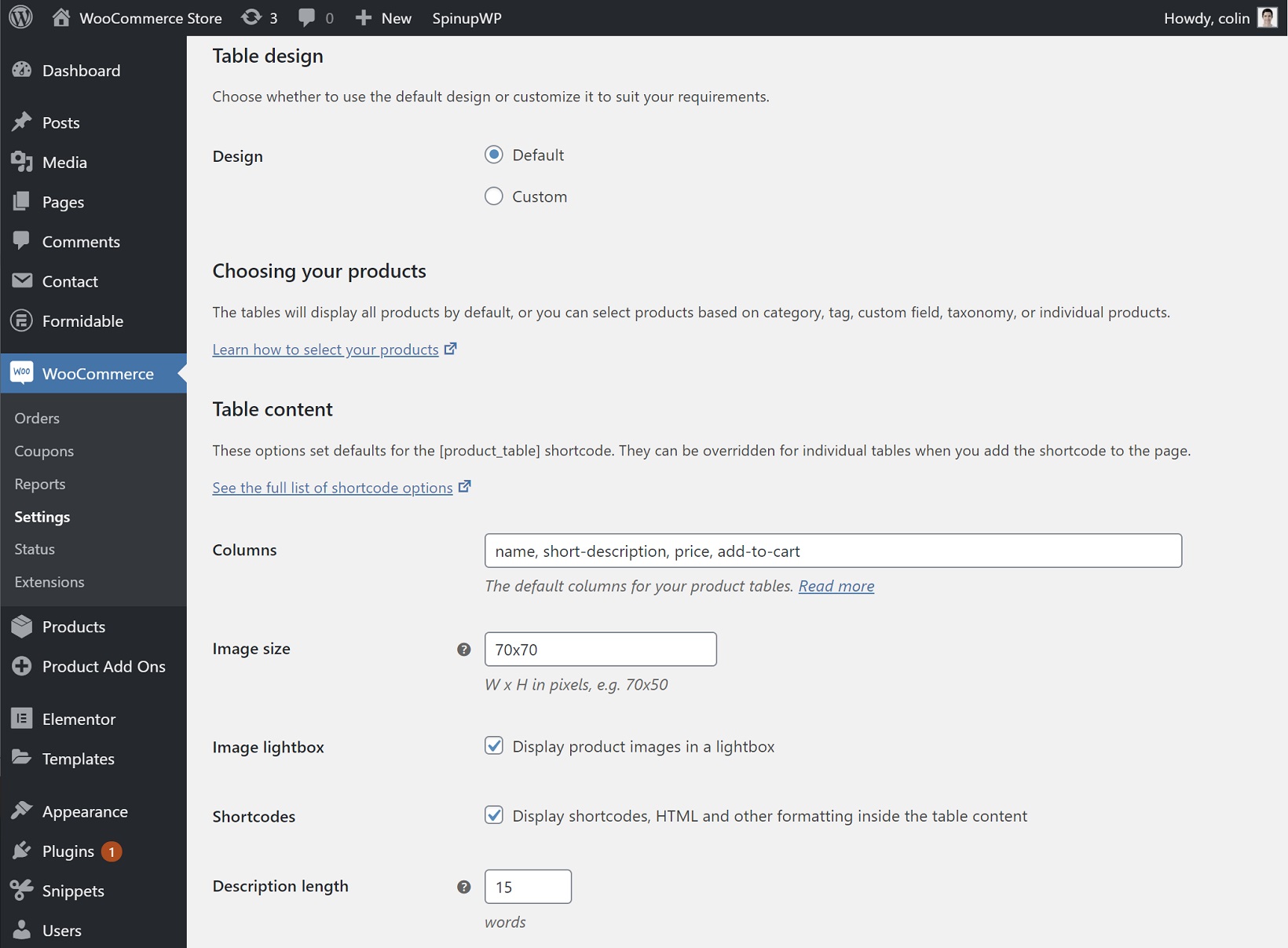This screenshot has width=1288, height=948.
Task: Uncheck the image lightbox display option
Action: tap(494, 745)
